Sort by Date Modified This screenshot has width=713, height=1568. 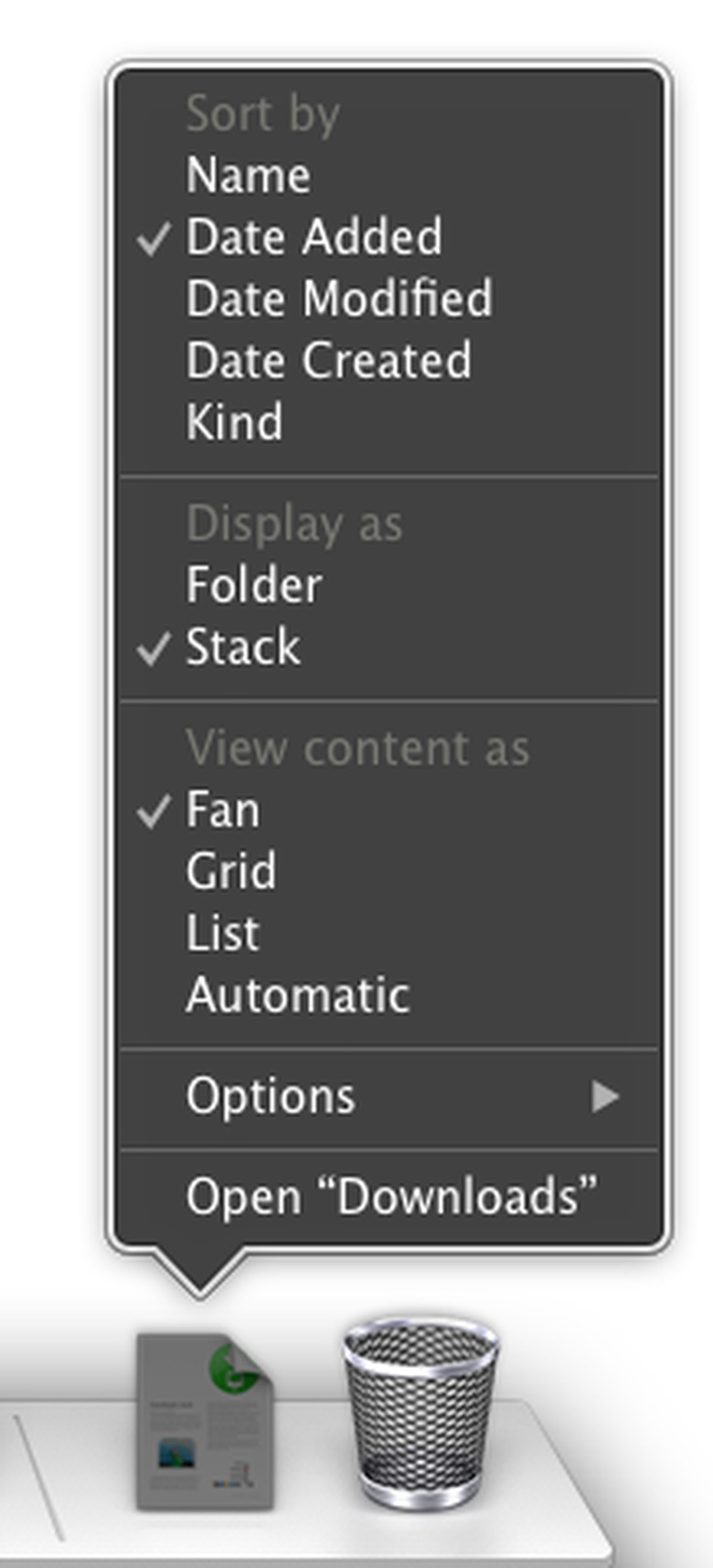[x=339, y=299]
